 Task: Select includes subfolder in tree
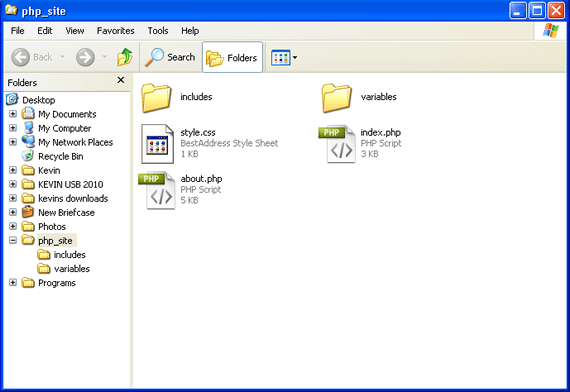click(70, 255)
